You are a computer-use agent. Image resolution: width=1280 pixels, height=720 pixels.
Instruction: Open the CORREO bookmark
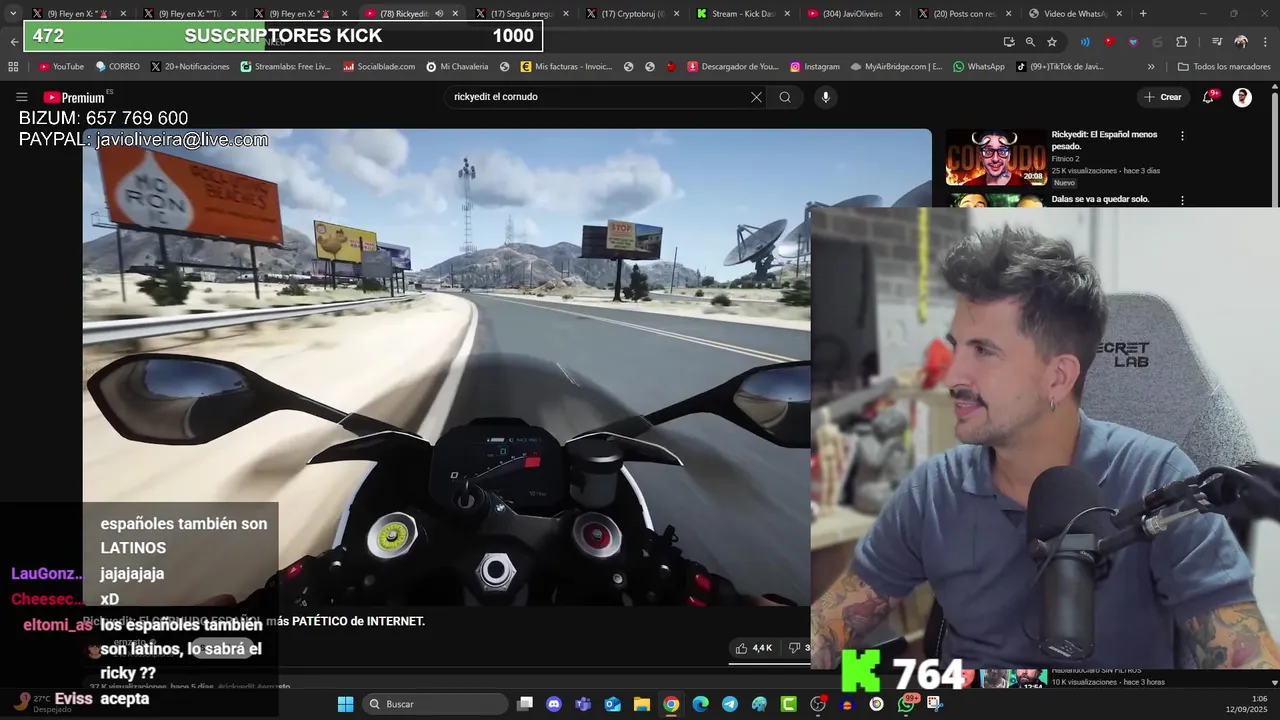tap(117, 66)
